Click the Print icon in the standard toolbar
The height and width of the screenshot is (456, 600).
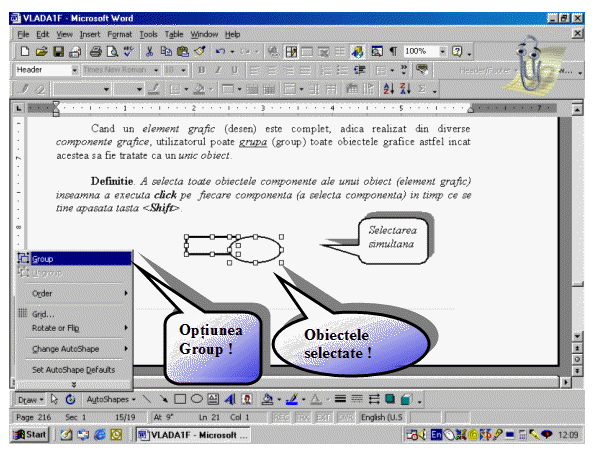(x=96, y=51)
